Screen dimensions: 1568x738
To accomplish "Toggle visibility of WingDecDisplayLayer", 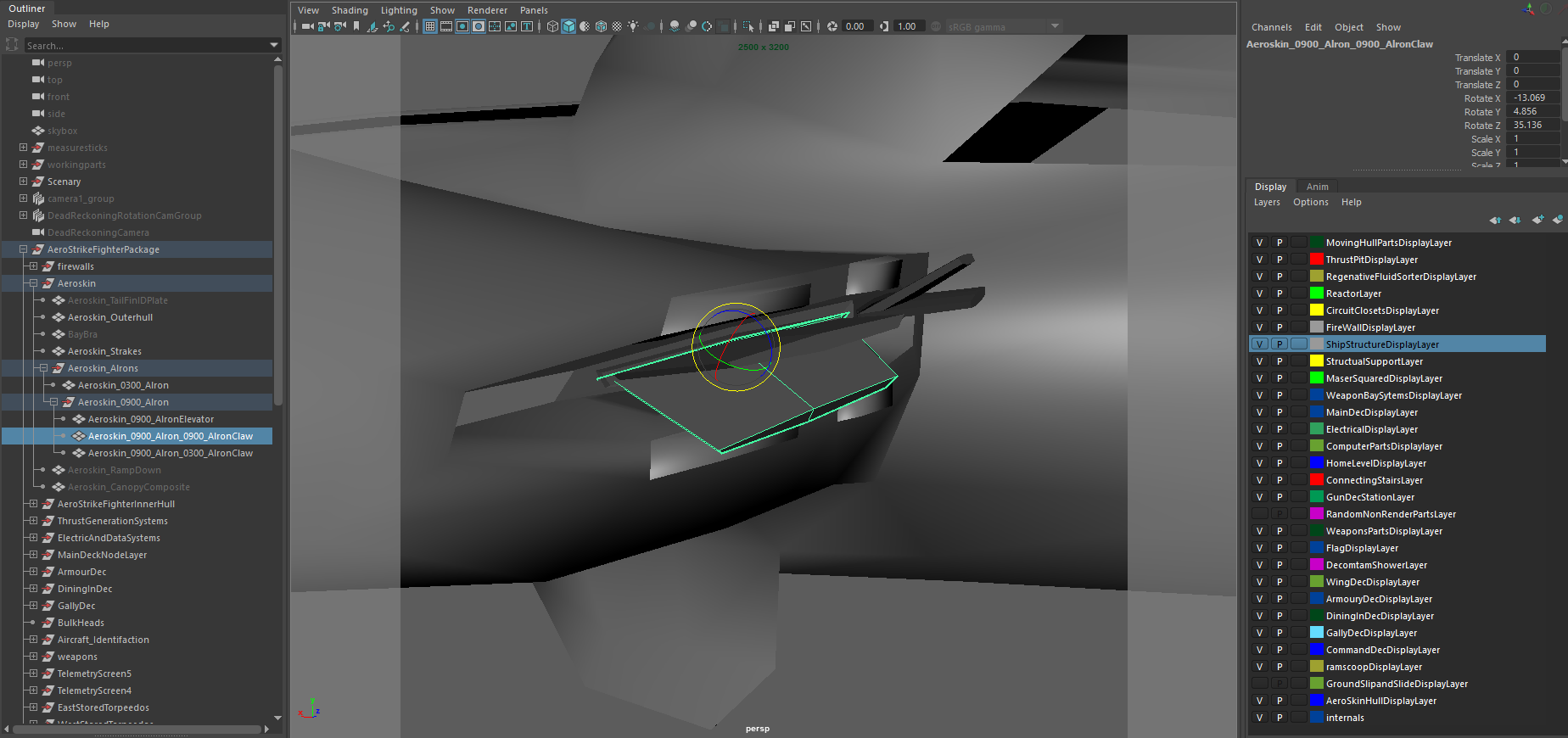I will point(1259,582).
